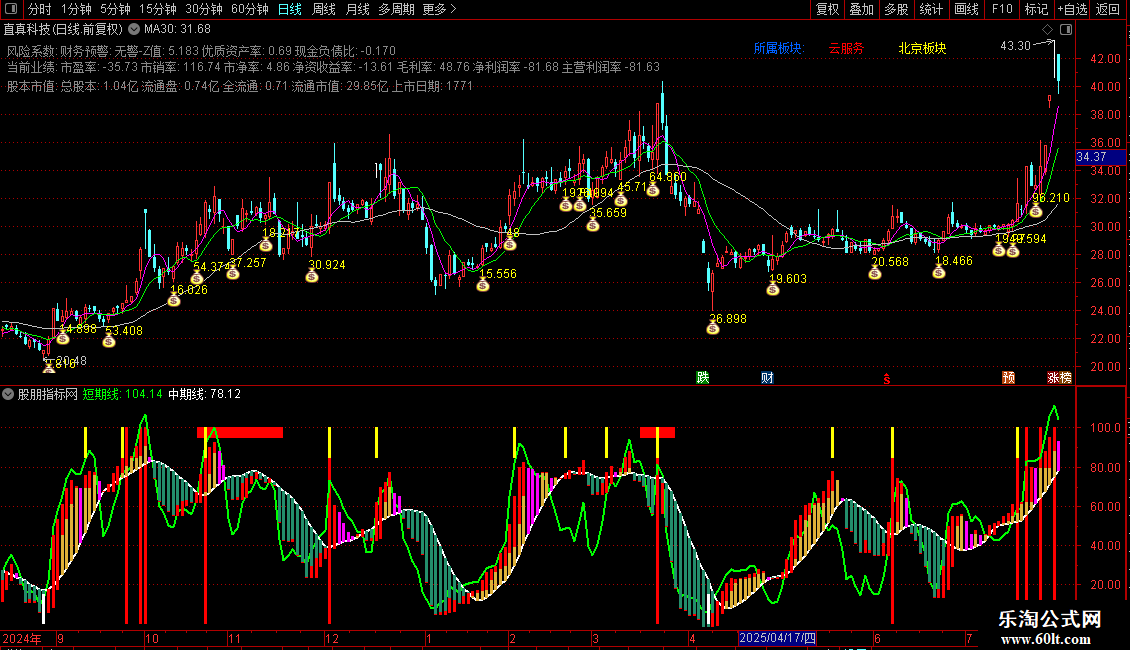
Task: Select the 15分钟 period tab
Action: pos(157,9)
